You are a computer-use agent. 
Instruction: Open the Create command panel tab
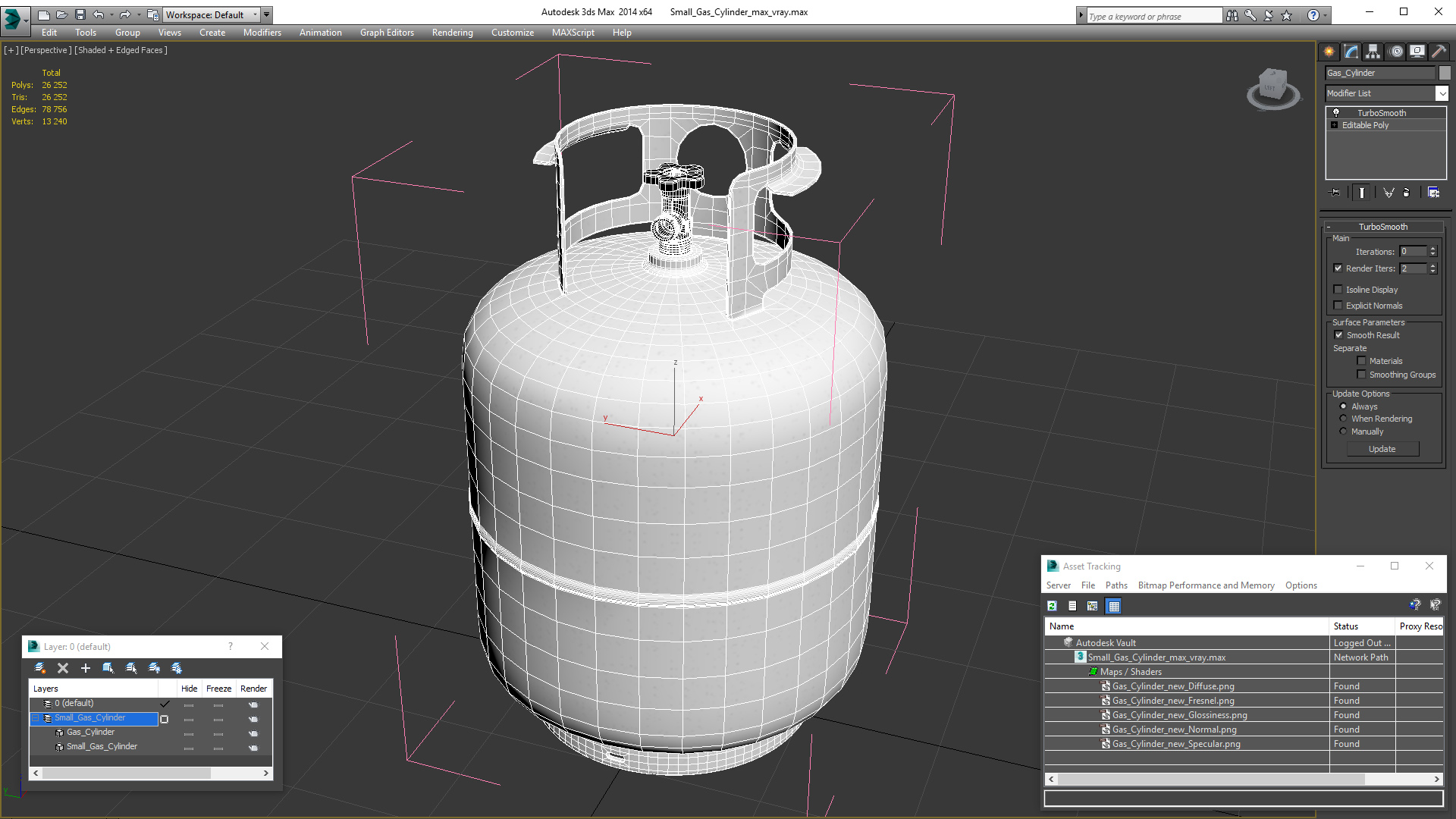coord(1329,52)
